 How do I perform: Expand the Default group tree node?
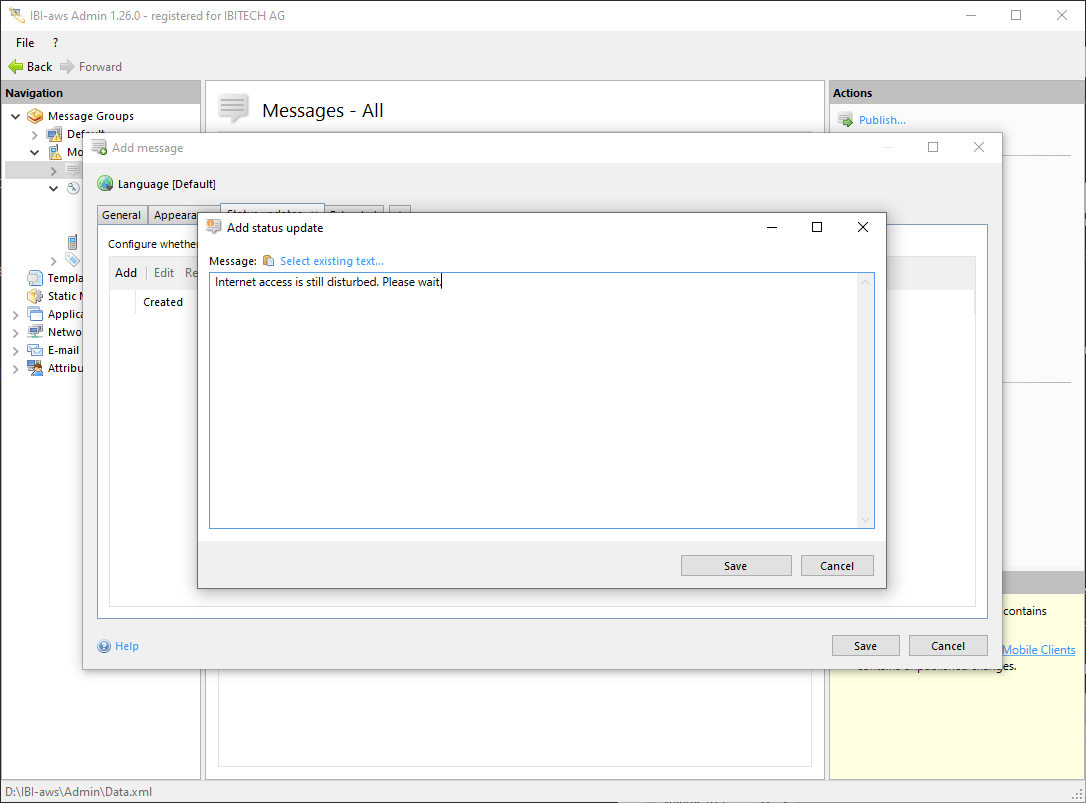pos(35,134)
